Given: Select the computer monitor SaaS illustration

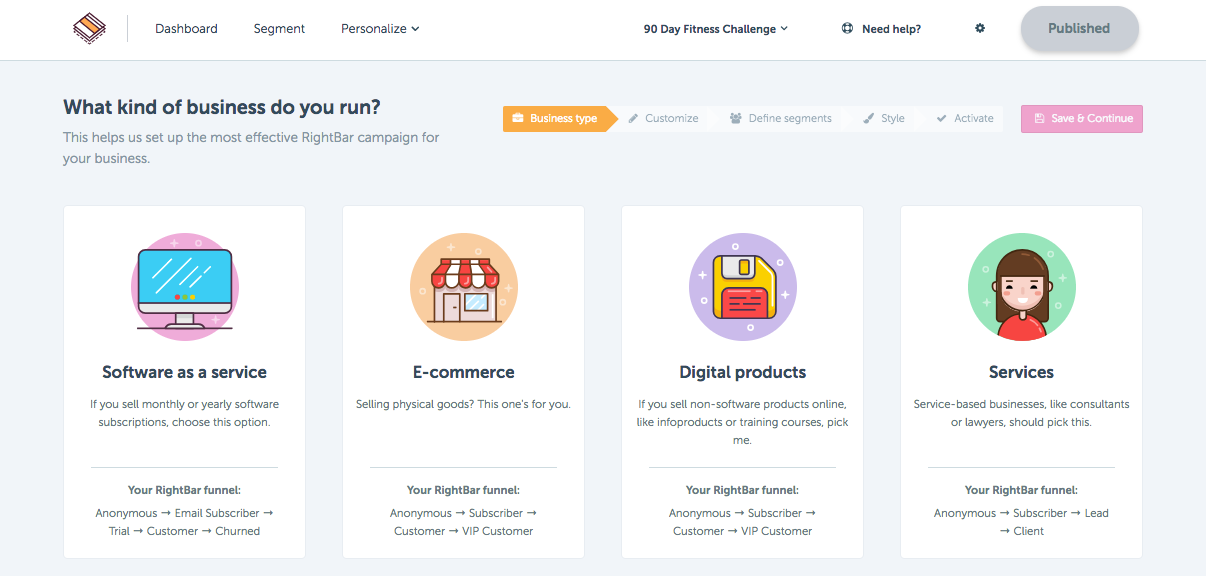Looking at the screenshot, I should pos(184,289).
